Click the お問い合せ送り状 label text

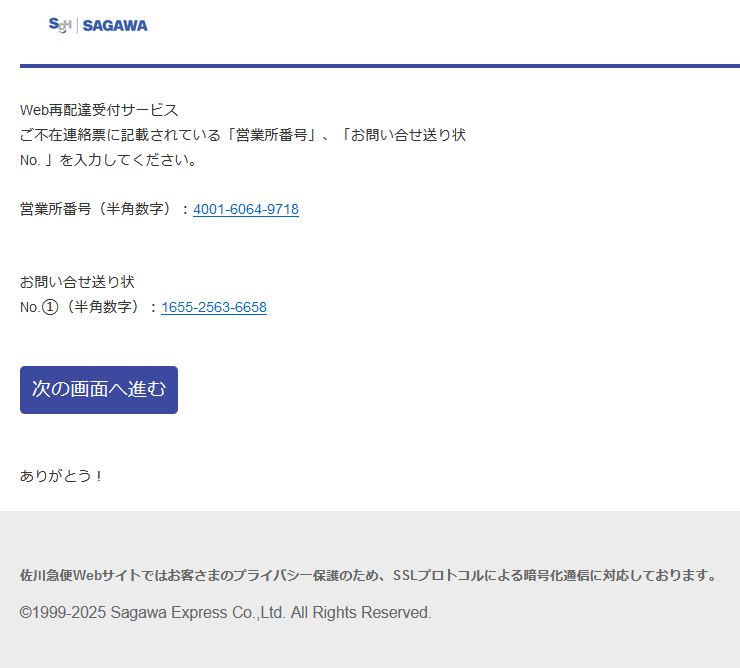(x=77, y=282)
